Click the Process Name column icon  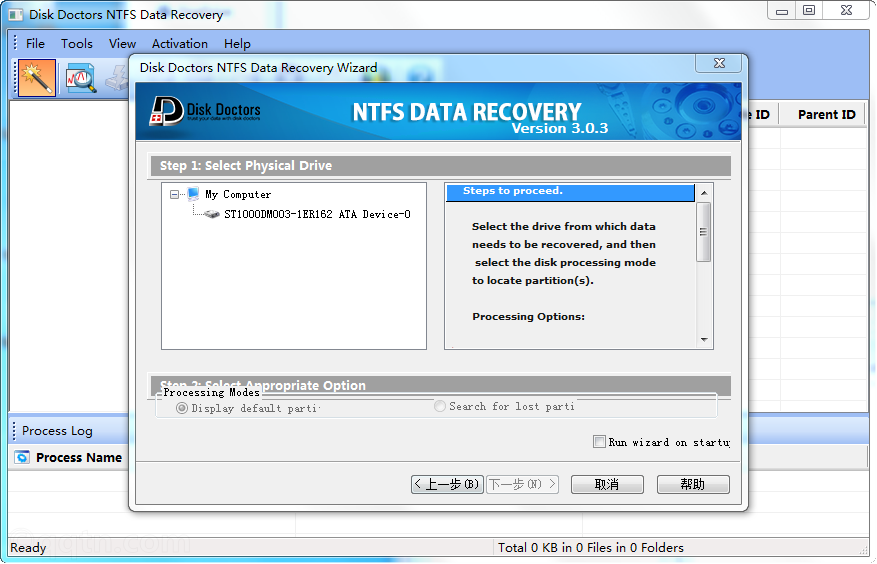(x=23, y=457)
